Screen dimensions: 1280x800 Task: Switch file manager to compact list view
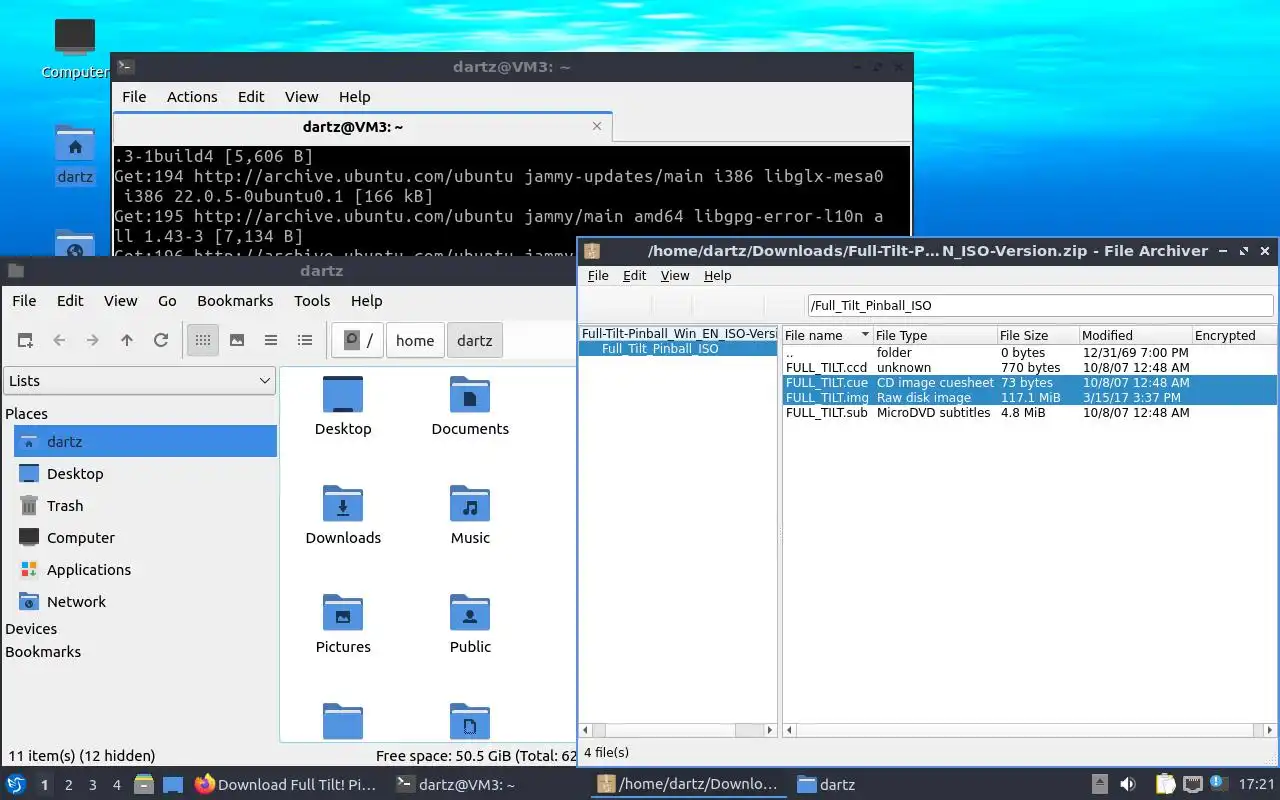coord(271,340)
